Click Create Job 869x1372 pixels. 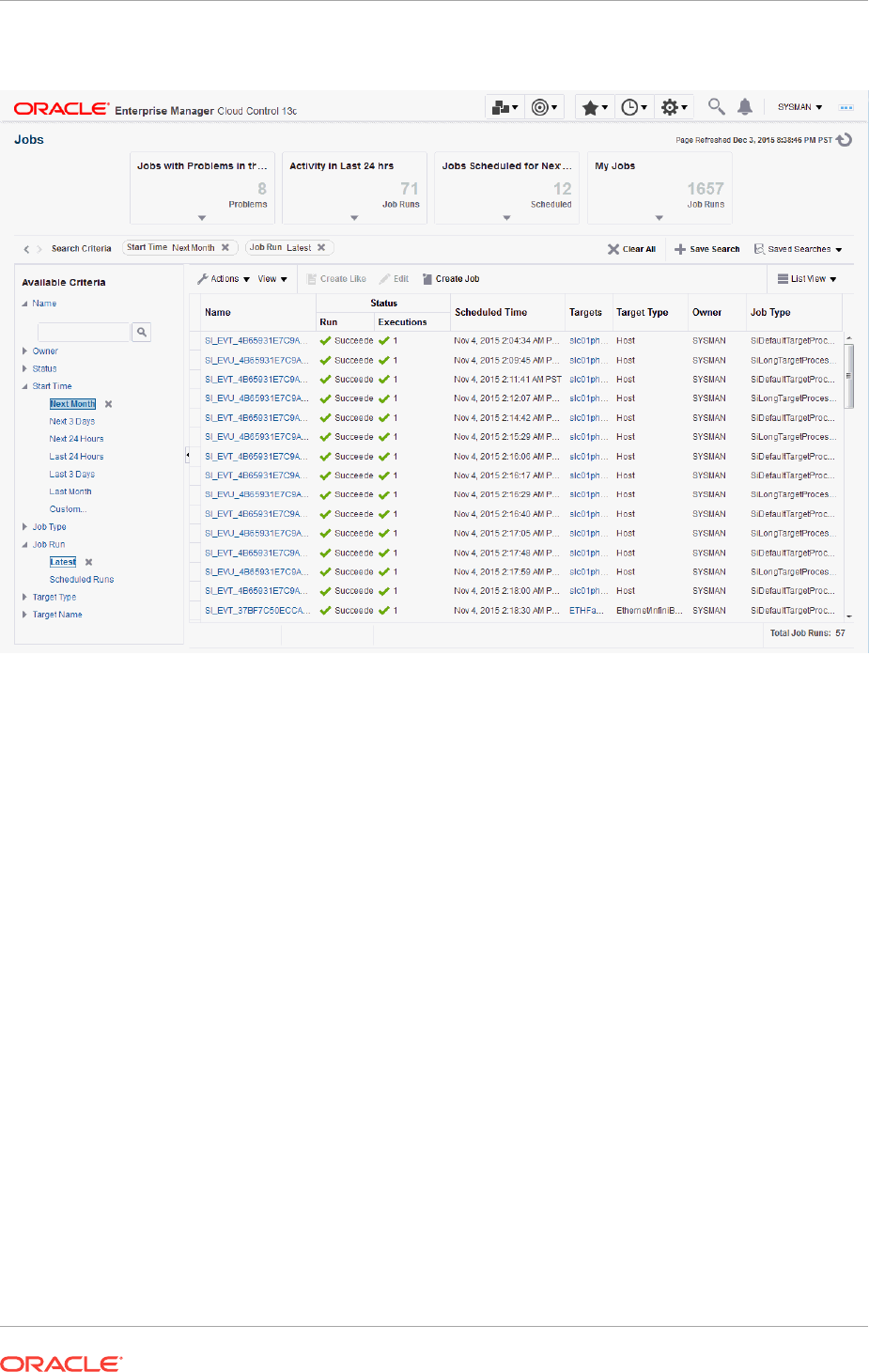click(x=451, y=279)
